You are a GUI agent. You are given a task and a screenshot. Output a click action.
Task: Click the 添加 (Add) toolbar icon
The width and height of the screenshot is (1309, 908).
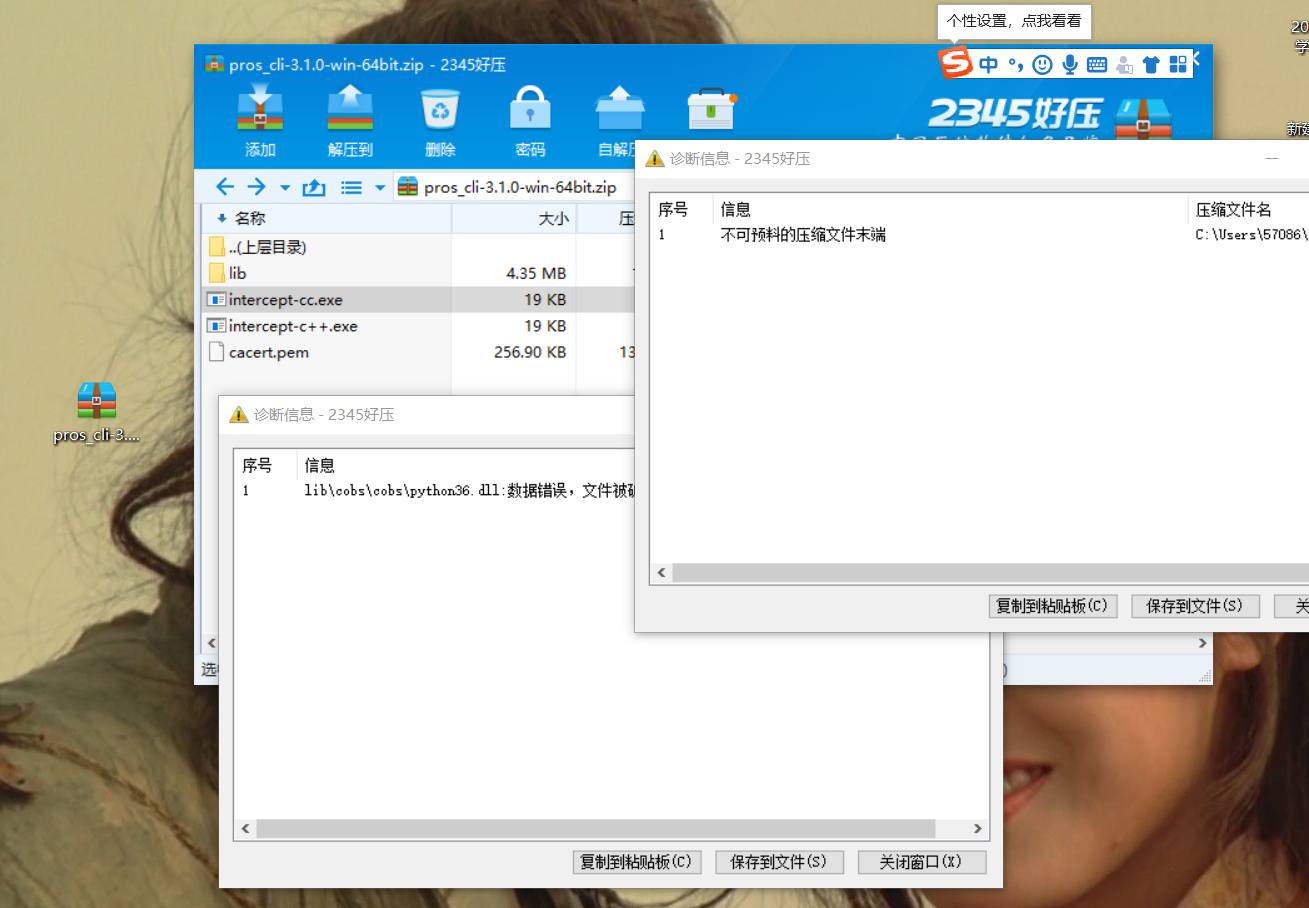point(260,121)
